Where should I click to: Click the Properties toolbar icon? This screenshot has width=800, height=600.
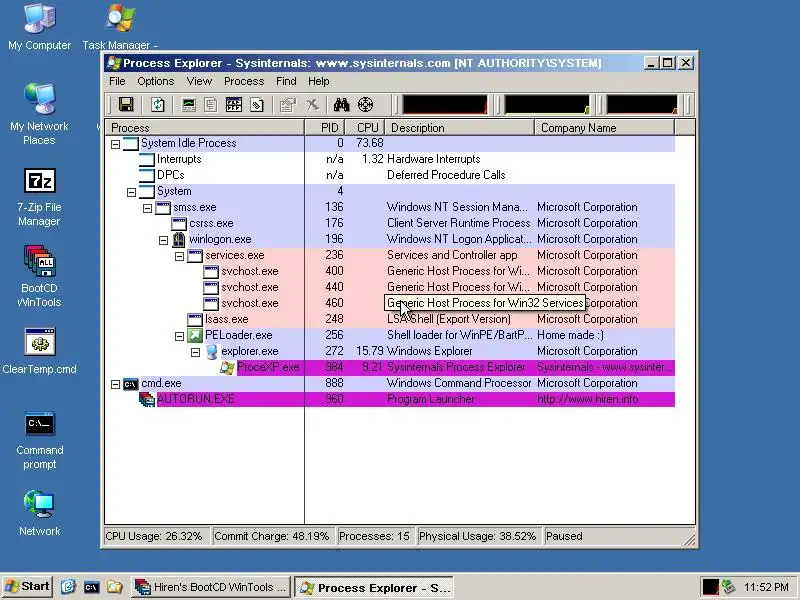pyautogui.click(x=288, y=105)
